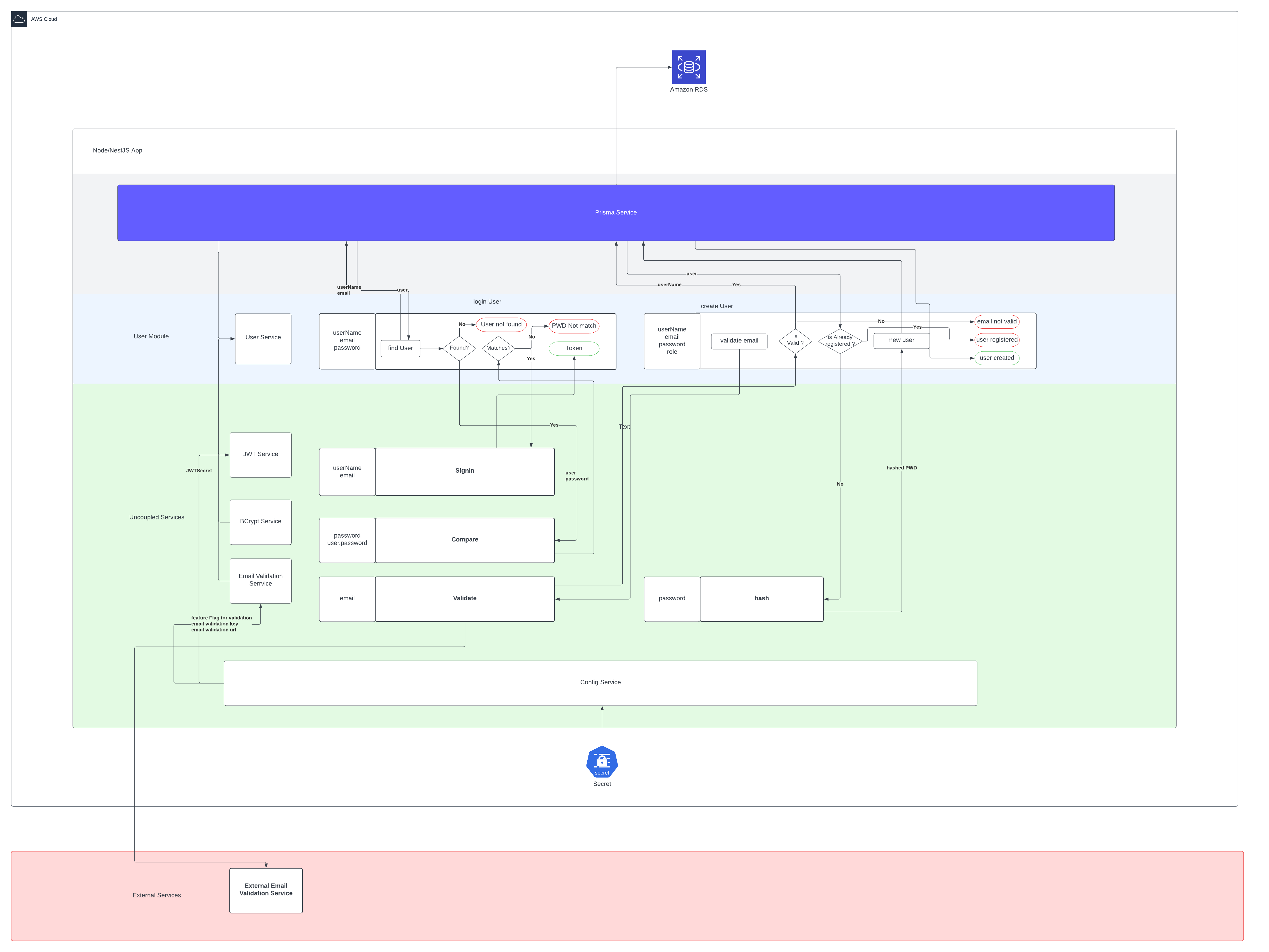The width and height of the screenshot is (1269, 952).
Task: Click the BCrypt Service box
Action: (260, 521)
